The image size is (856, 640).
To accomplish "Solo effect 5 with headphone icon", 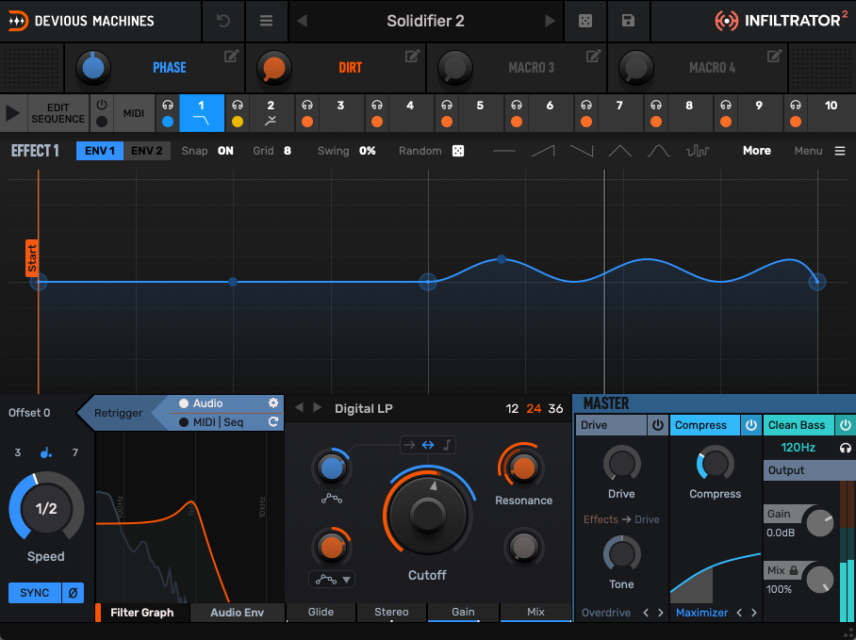I will click(x=447, y=105).
